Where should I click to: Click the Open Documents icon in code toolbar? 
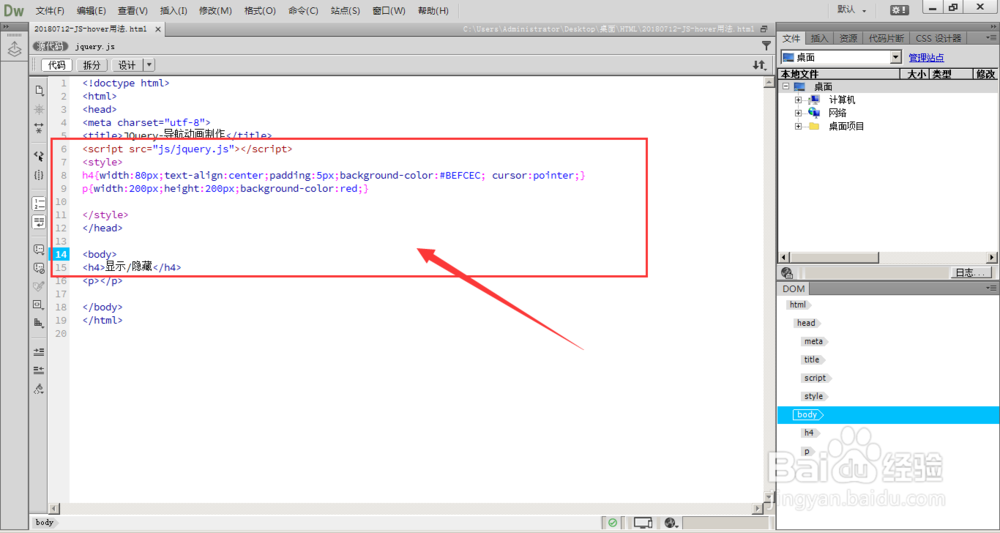click(39, 90)
